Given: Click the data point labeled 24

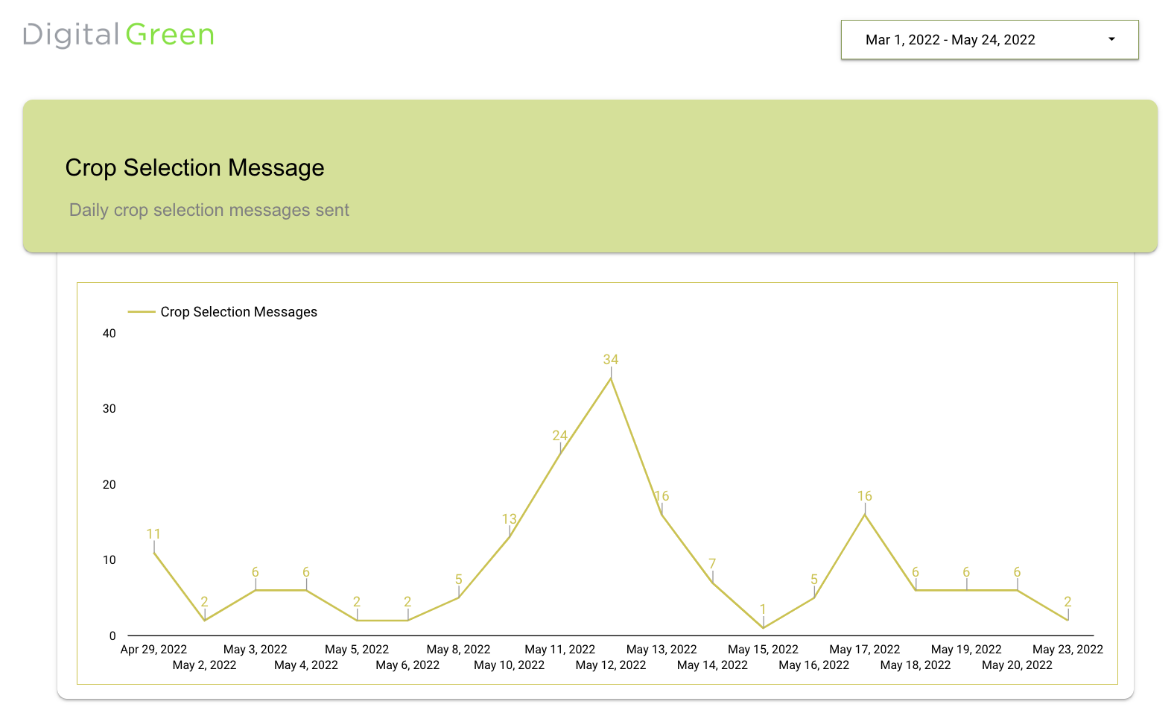Looking at the screenshot, I should click(x=560, y=454).
